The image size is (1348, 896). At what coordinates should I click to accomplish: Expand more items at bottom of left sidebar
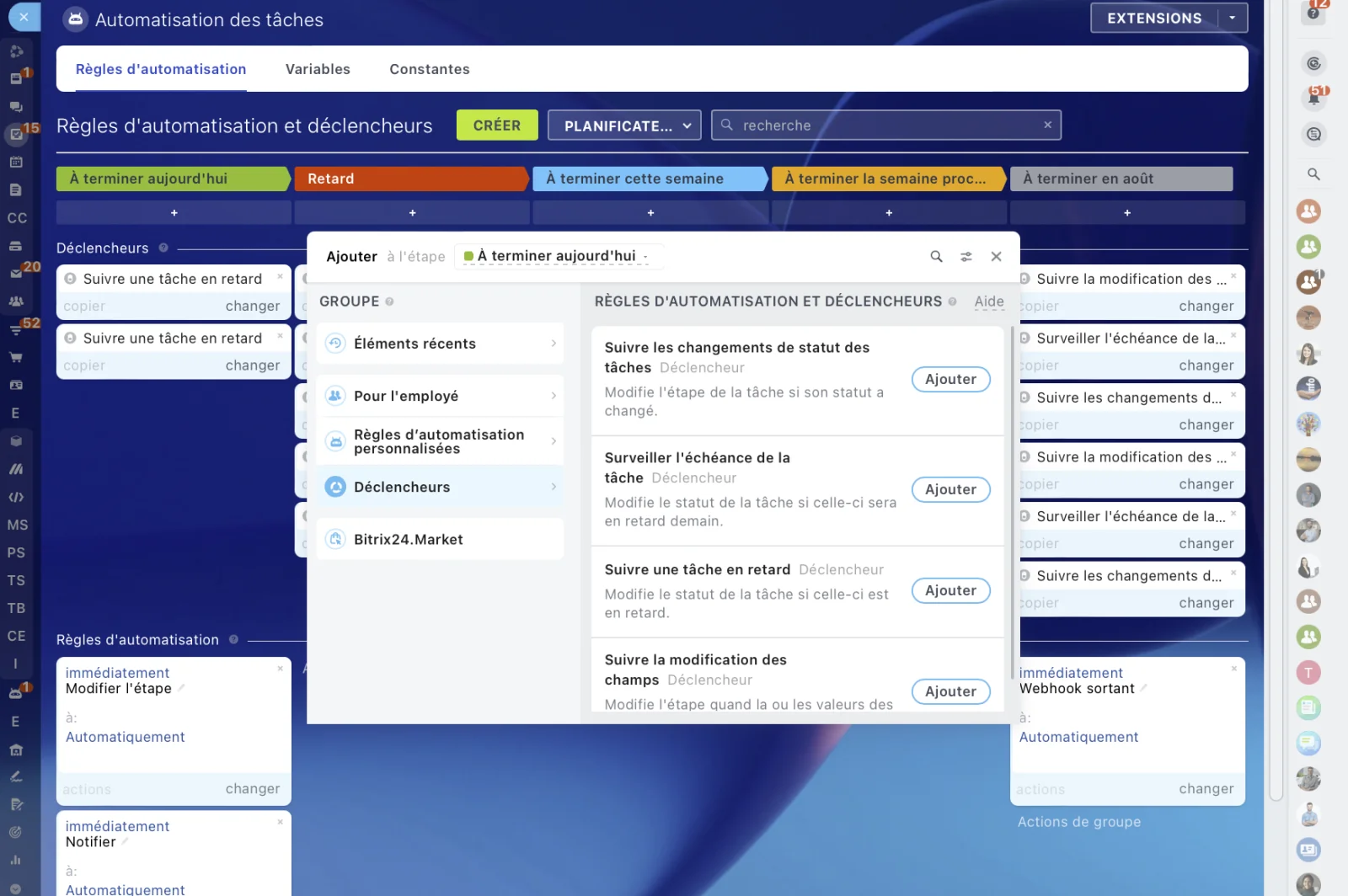point(16,888)
